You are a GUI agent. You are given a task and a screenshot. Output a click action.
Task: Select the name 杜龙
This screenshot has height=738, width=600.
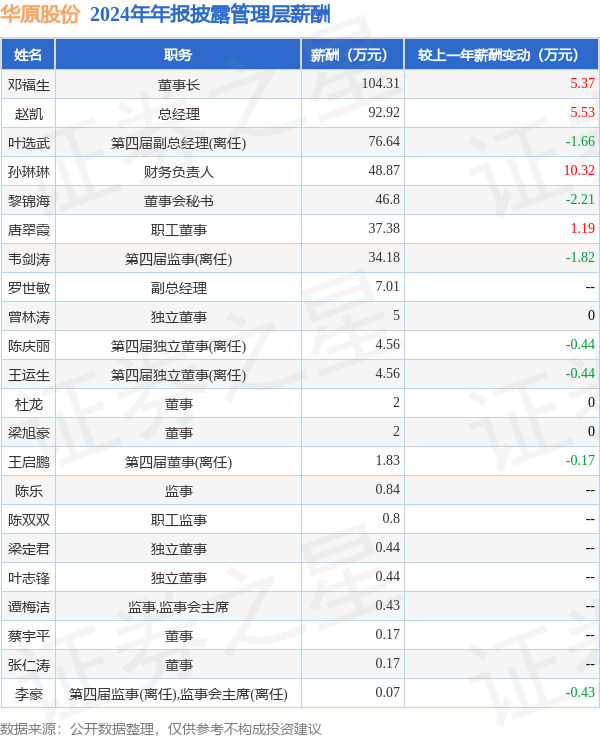coord(29,404)
